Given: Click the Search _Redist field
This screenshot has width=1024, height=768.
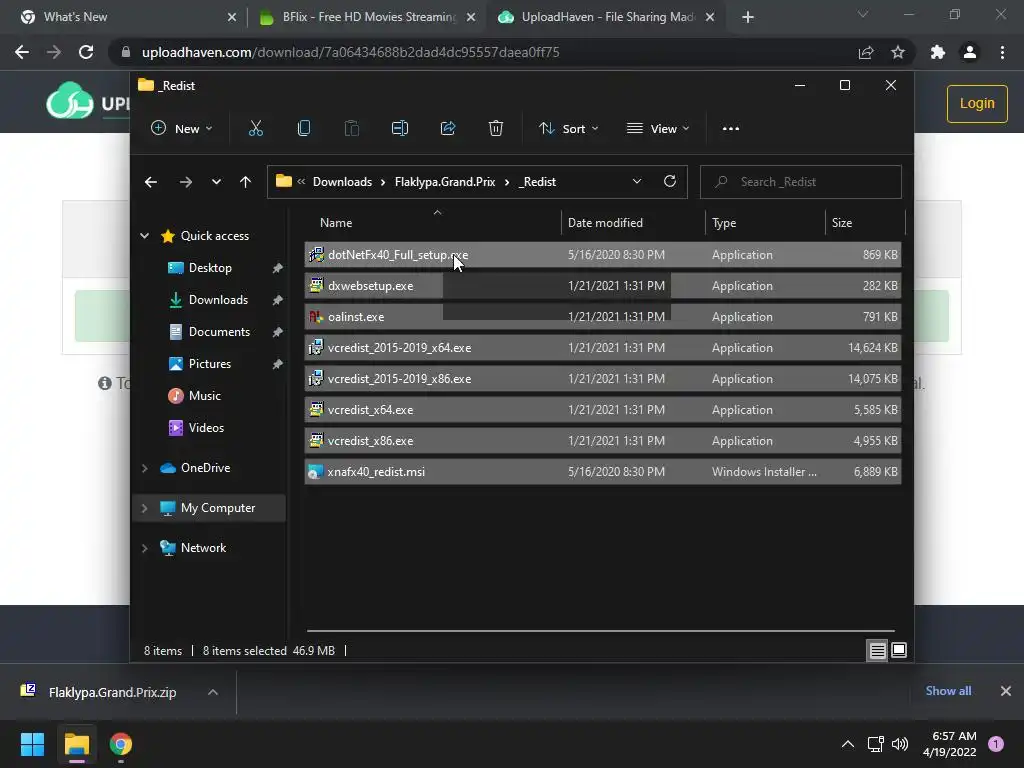Looking at the screenshot, I should (x=801, y=182).
